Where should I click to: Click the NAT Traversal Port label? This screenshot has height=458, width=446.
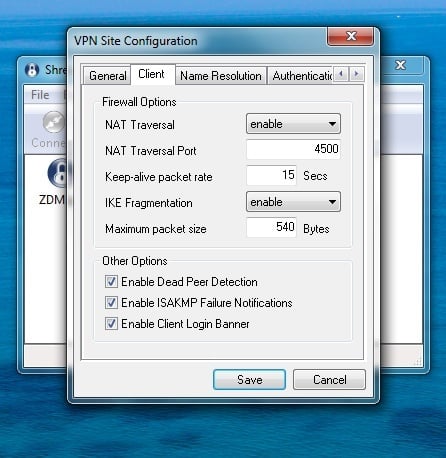[151, 151]
